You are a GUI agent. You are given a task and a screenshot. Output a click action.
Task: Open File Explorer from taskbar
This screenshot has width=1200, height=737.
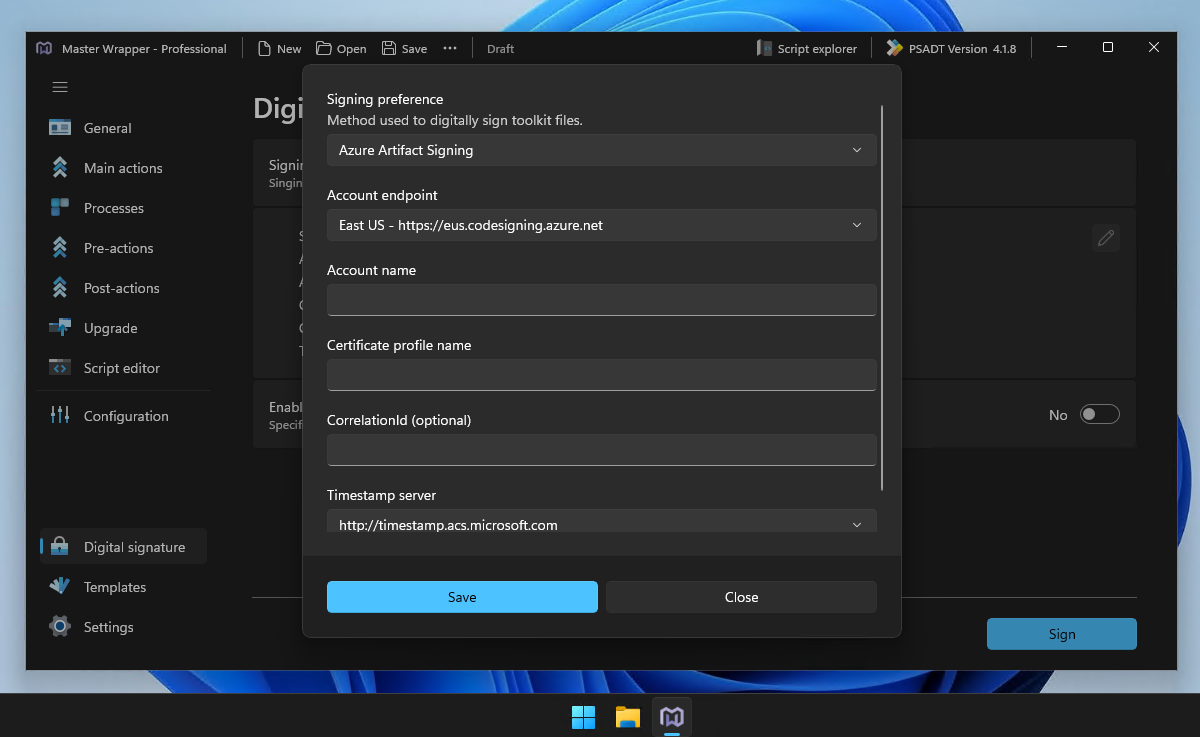[x=627, y=717]
